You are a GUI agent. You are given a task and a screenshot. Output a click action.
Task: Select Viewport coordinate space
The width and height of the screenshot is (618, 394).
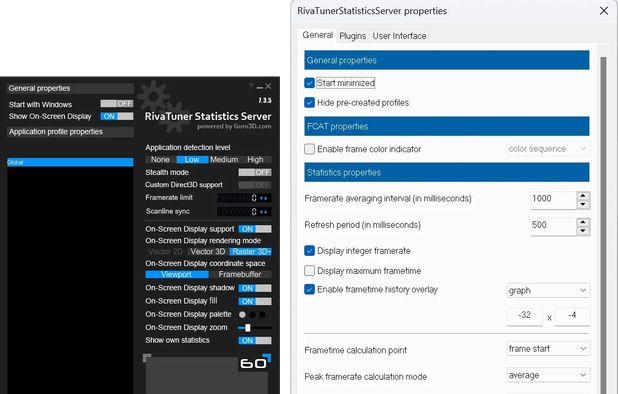click(177, 274)
